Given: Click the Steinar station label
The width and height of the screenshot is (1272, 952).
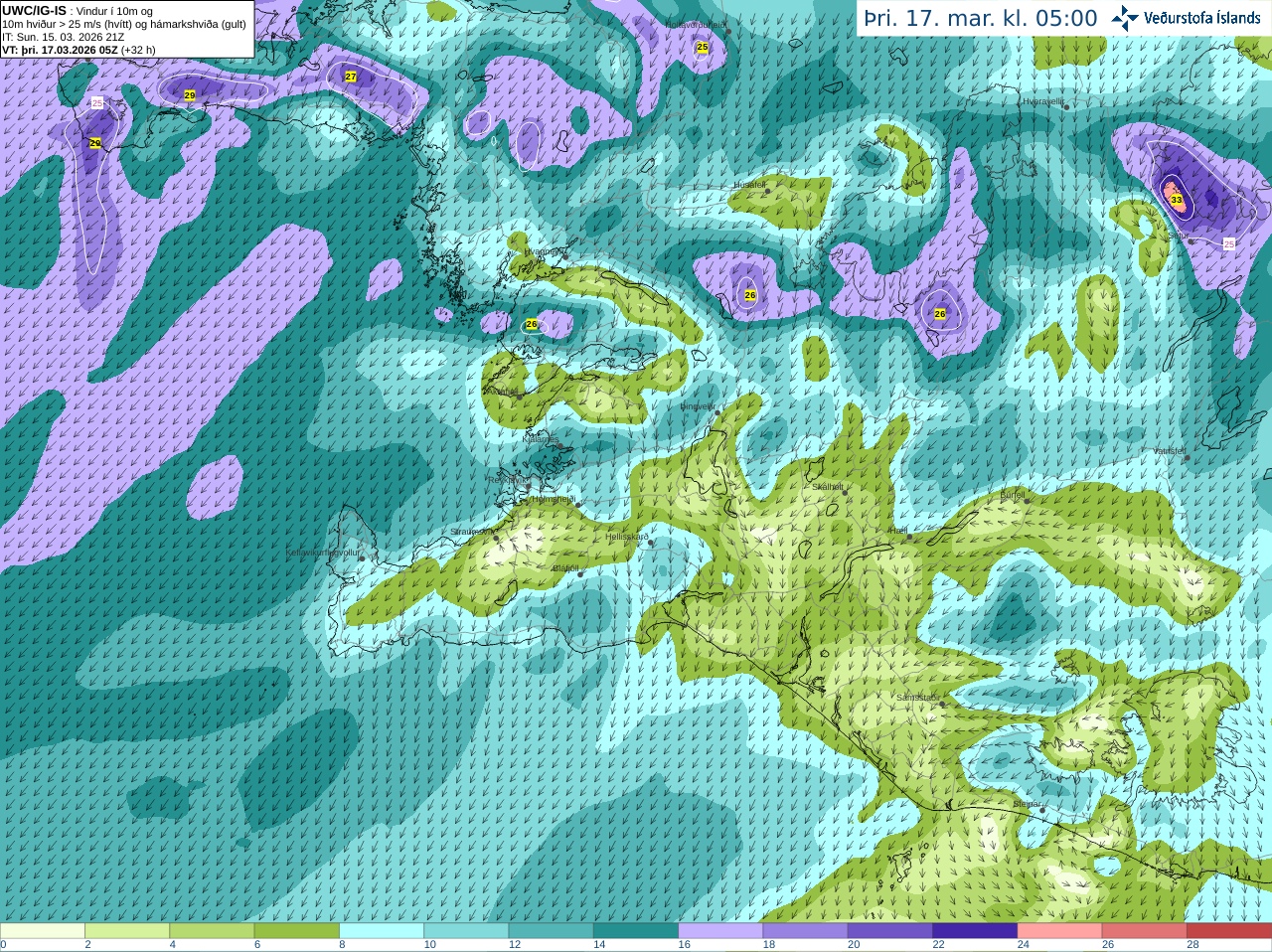Looking at the screenshot, I should click(x=1027, y=804).
